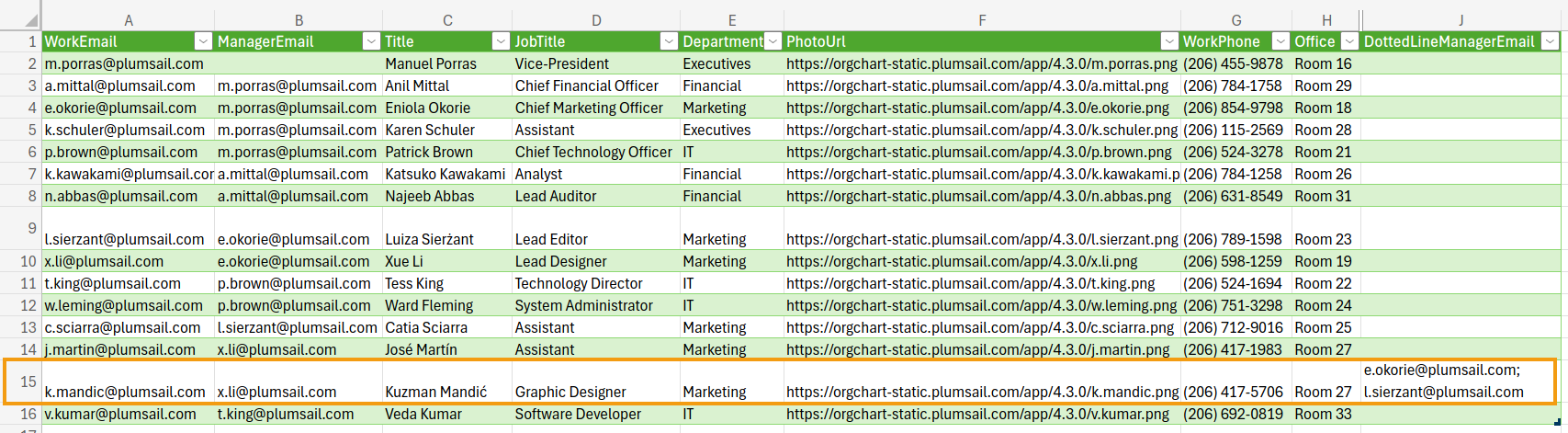Viewport: 1568px width, 433px height.
Task: Select the Kuzman Mandić cell
Action: click(446, 382)
